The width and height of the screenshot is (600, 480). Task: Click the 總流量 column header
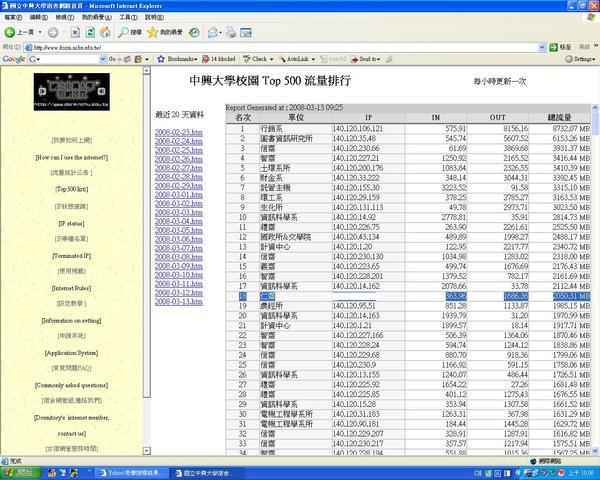559,118
